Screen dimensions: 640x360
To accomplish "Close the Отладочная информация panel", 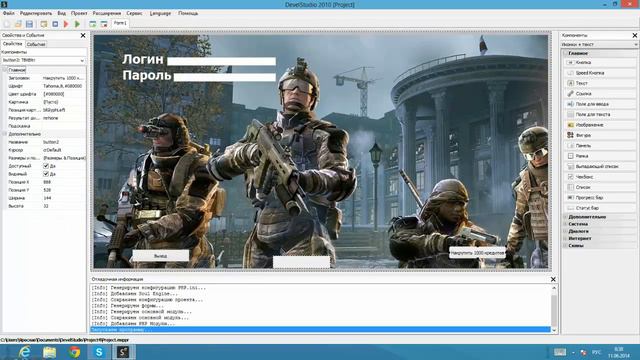I will [x=553, y=279].
